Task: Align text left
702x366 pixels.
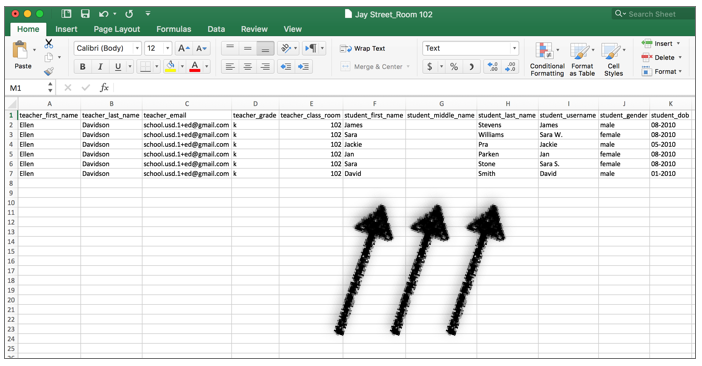Action: pyautogui.click(x=230, y=67)
